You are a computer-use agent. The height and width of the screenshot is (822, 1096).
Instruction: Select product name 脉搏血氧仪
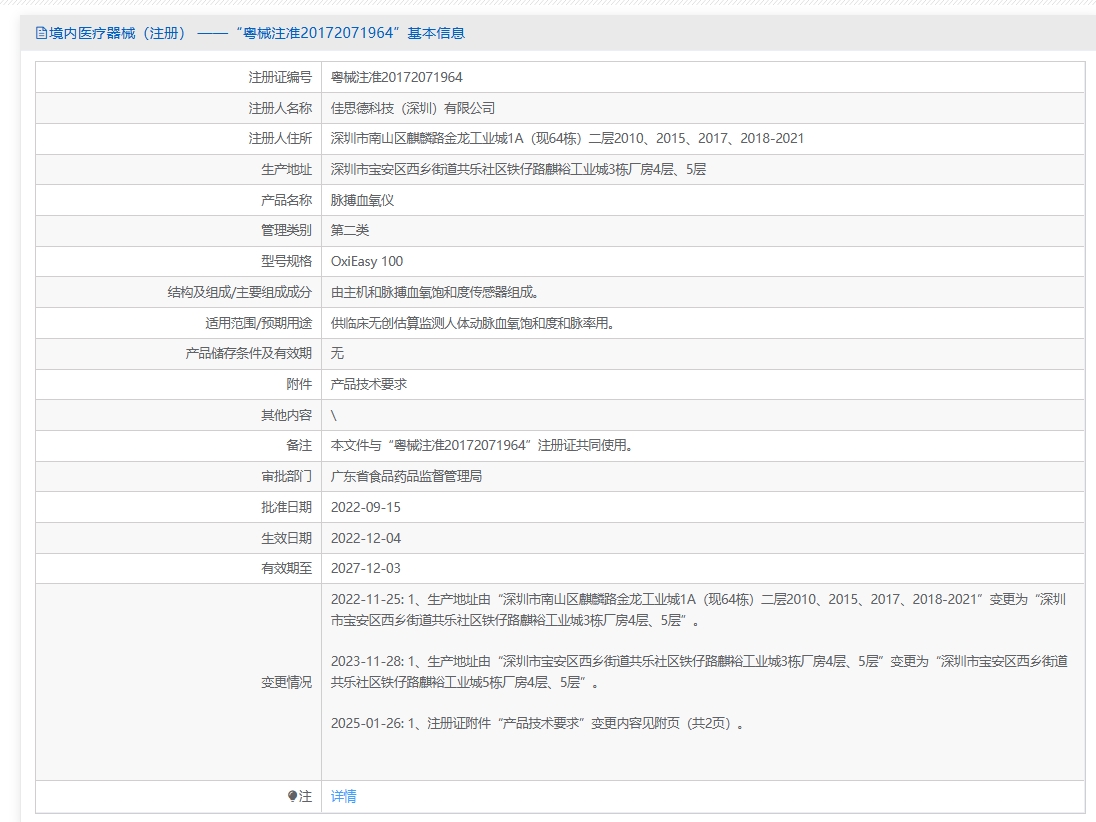(362, 200)
